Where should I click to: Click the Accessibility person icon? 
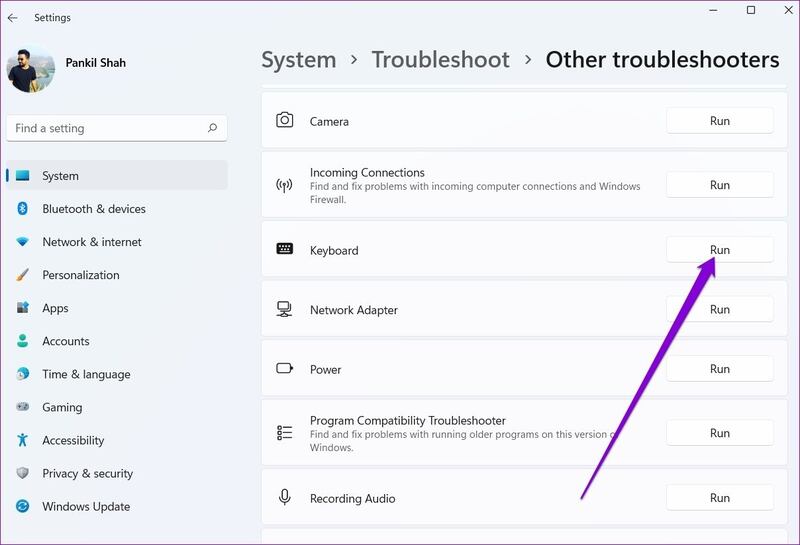point(22,440)
